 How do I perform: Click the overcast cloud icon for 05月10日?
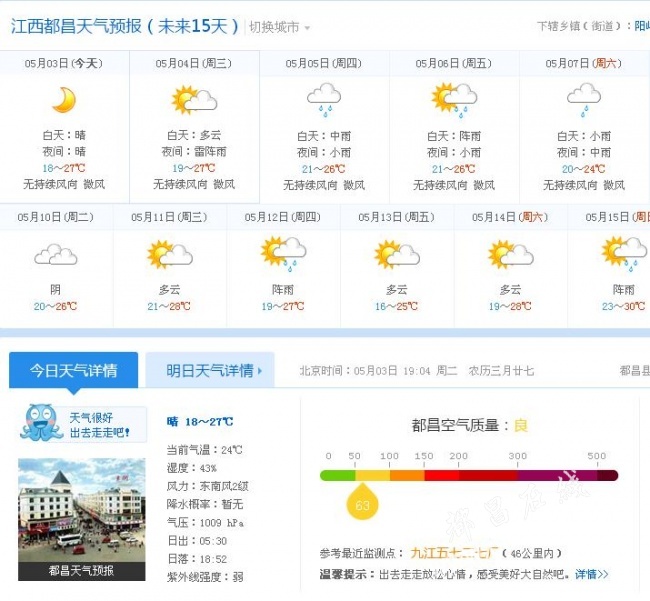(56, 254)
